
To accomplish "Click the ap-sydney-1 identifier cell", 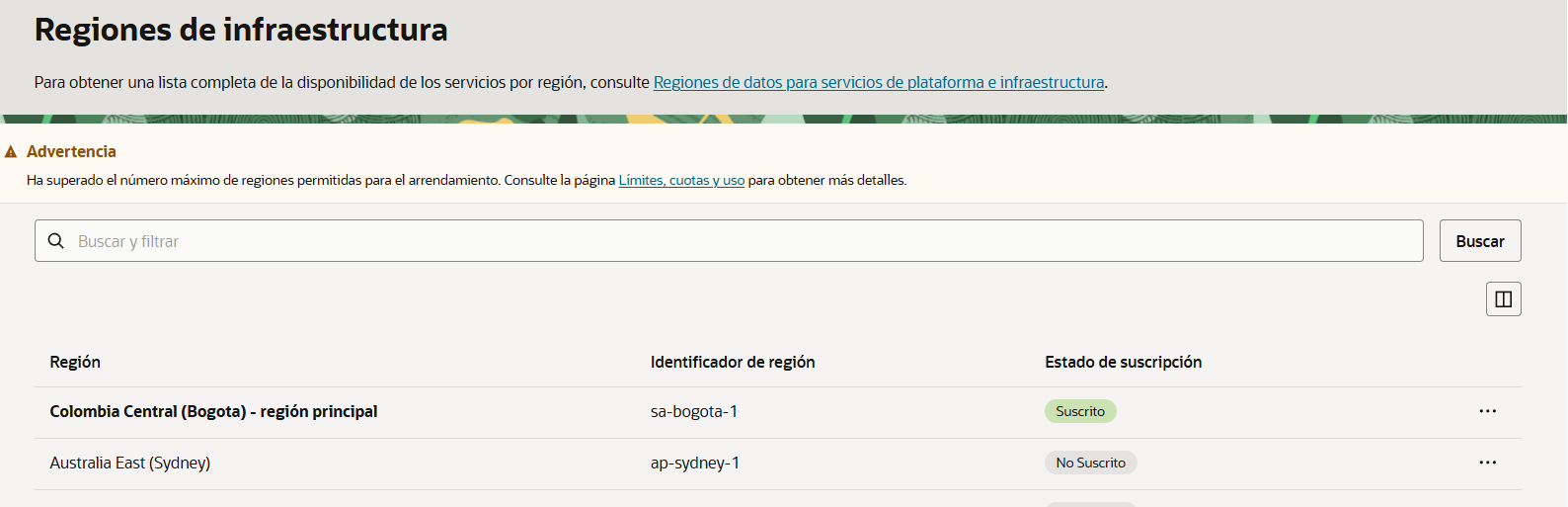I will click(695, 463).
